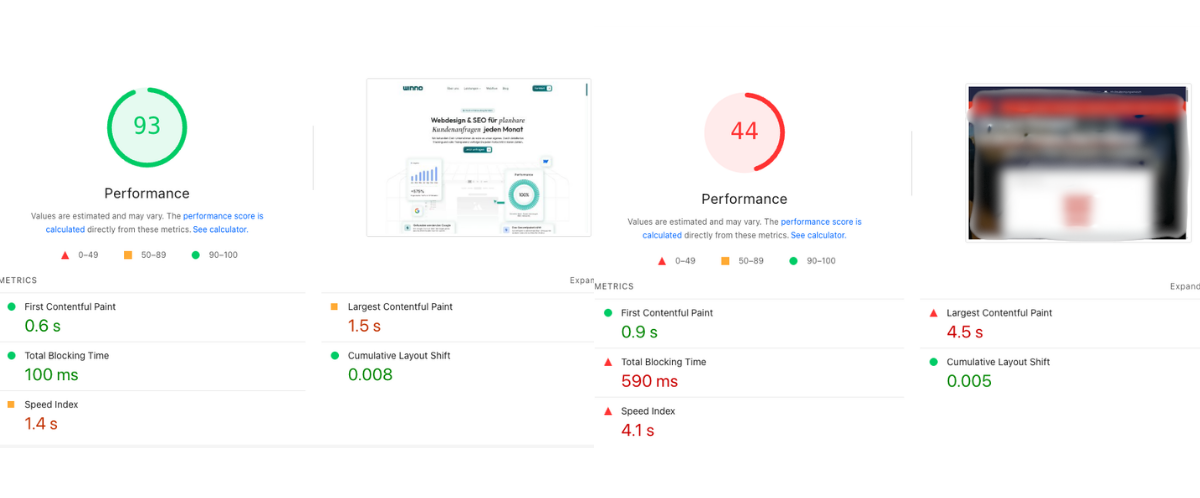Image resolution: width=1200 pixels, height=498 pixels.
Task: Click red triangle icon beside Speed Index 4.1 s
Action: (608, 411)
